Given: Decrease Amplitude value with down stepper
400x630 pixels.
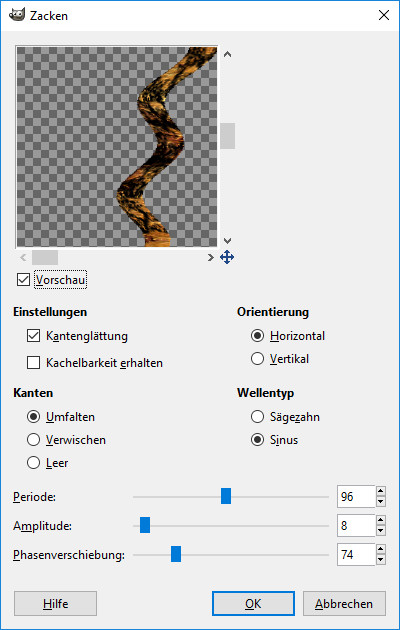Looking at the screenshot, I should click(381, 530).
